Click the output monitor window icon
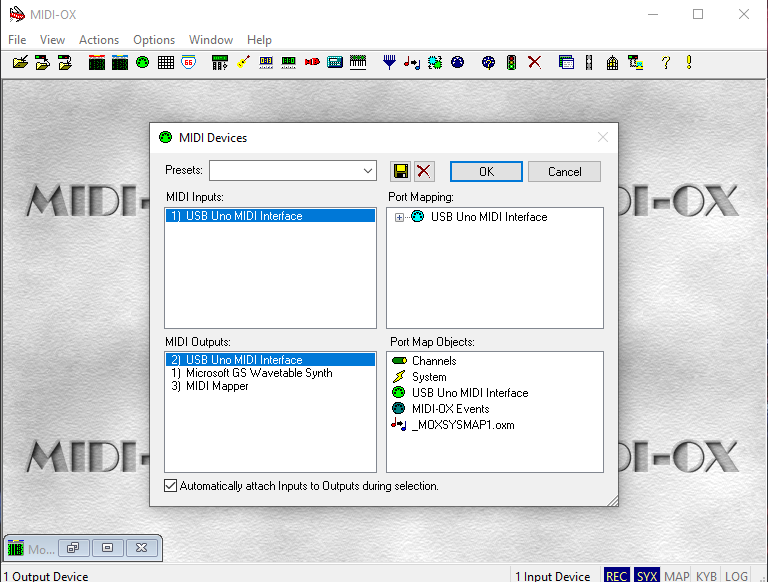The height and width of the screenshot is (582, 768). point(120,63)
